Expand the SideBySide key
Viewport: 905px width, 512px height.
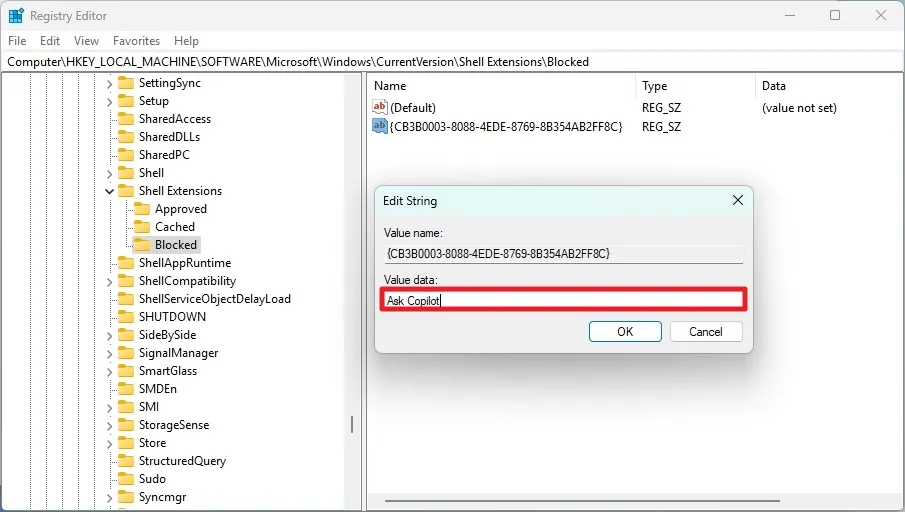109,335
